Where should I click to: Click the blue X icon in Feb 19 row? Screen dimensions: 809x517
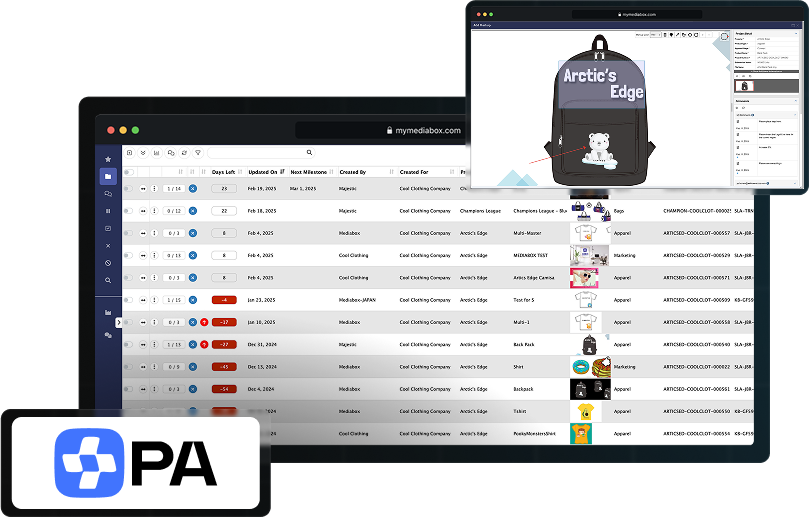pos(193,188)
